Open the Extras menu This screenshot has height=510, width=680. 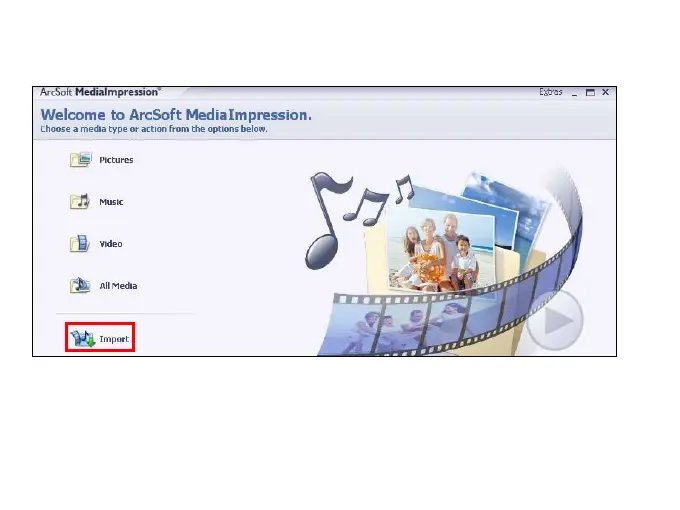click(551, 92)
